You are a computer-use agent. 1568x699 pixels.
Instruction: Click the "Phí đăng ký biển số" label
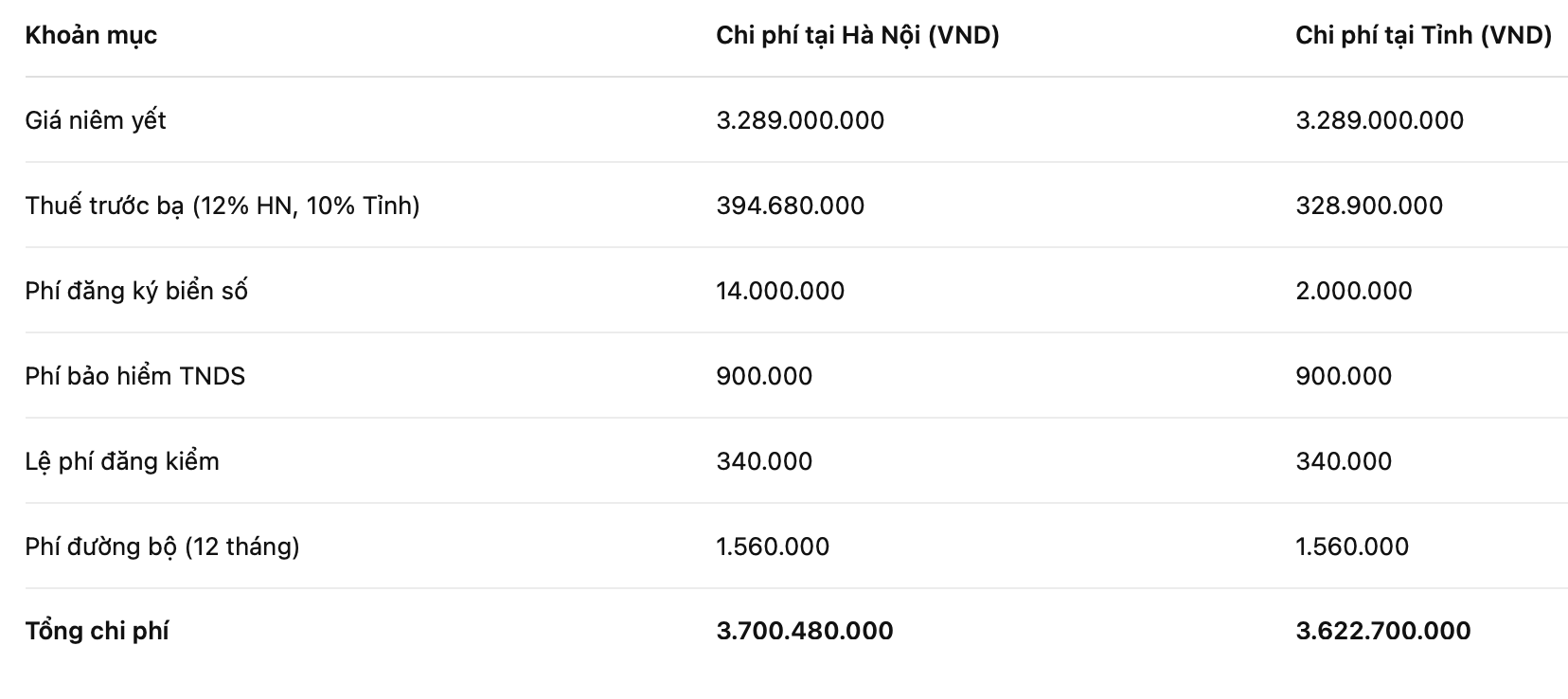136,291
